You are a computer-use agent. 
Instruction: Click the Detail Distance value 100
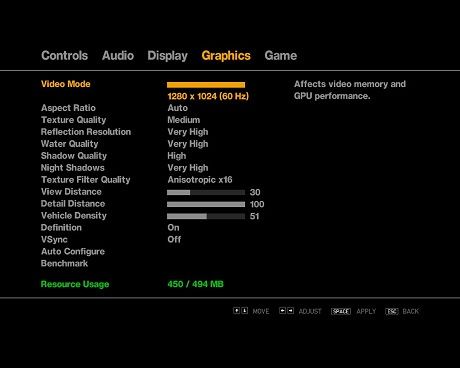click(x=257, y=204)
